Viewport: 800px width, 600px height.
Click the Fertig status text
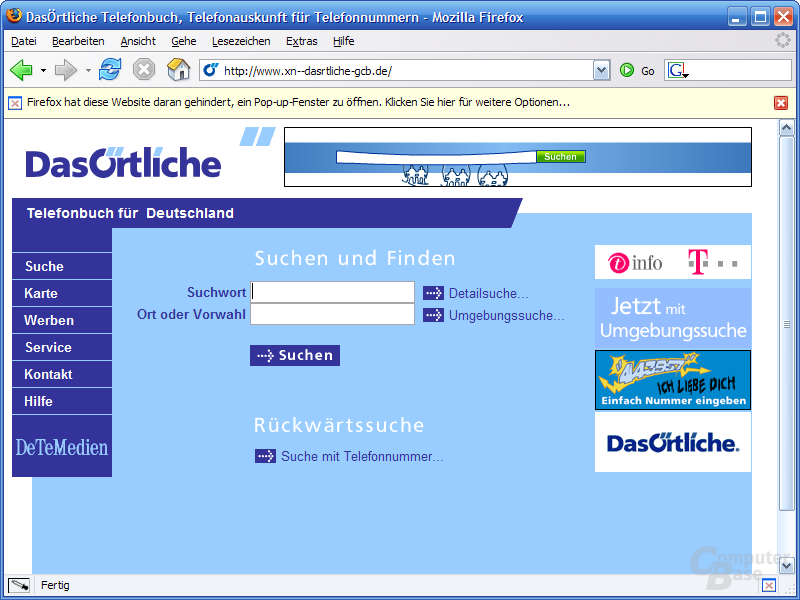[55, 585]
